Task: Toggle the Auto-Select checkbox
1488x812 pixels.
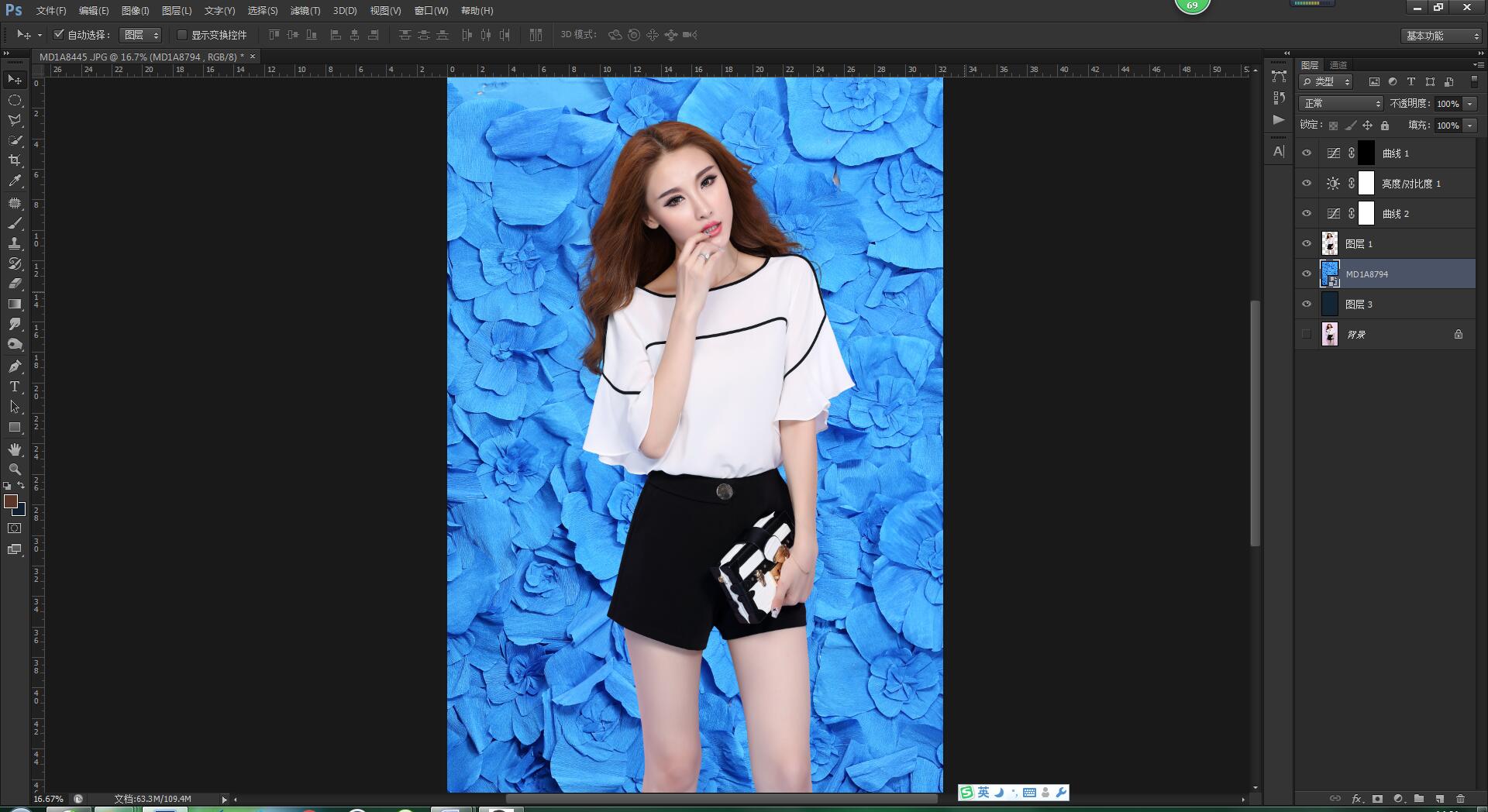Action: [58, 35]
